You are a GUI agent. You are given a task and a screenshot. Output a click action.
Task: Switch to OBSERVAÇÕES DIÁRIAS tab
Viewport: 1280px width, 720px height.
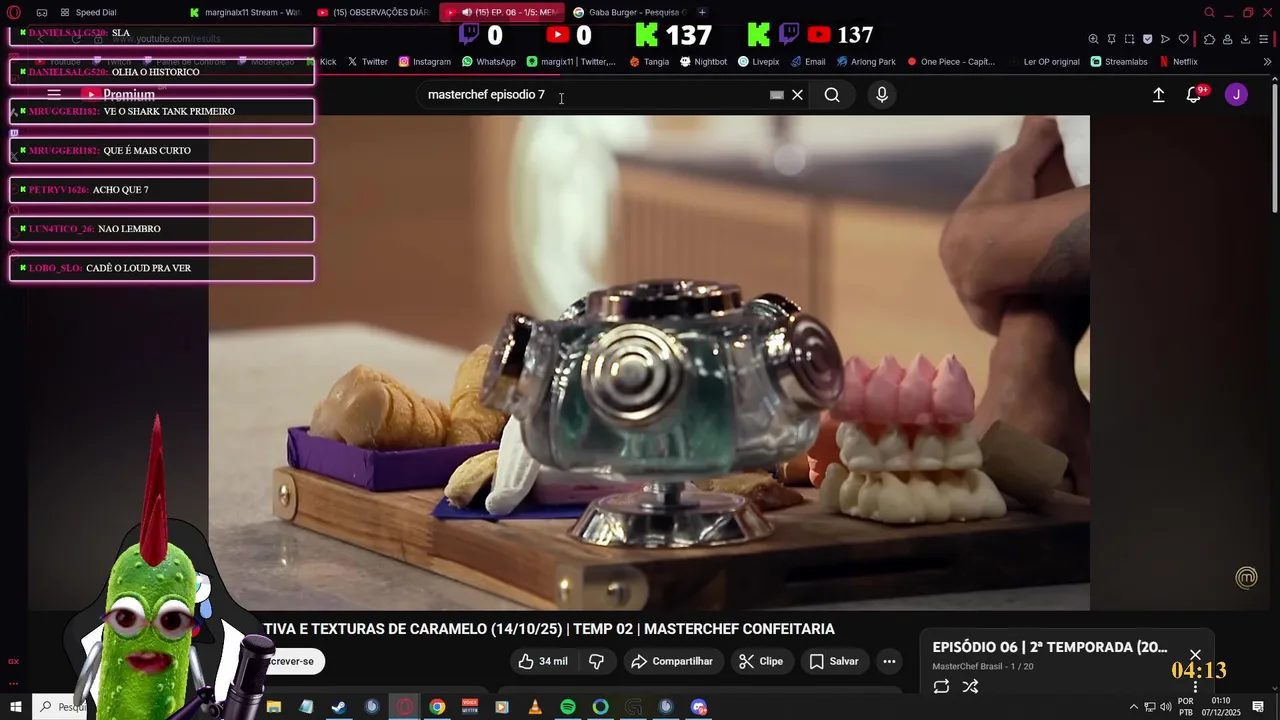(x=372, y=12)
